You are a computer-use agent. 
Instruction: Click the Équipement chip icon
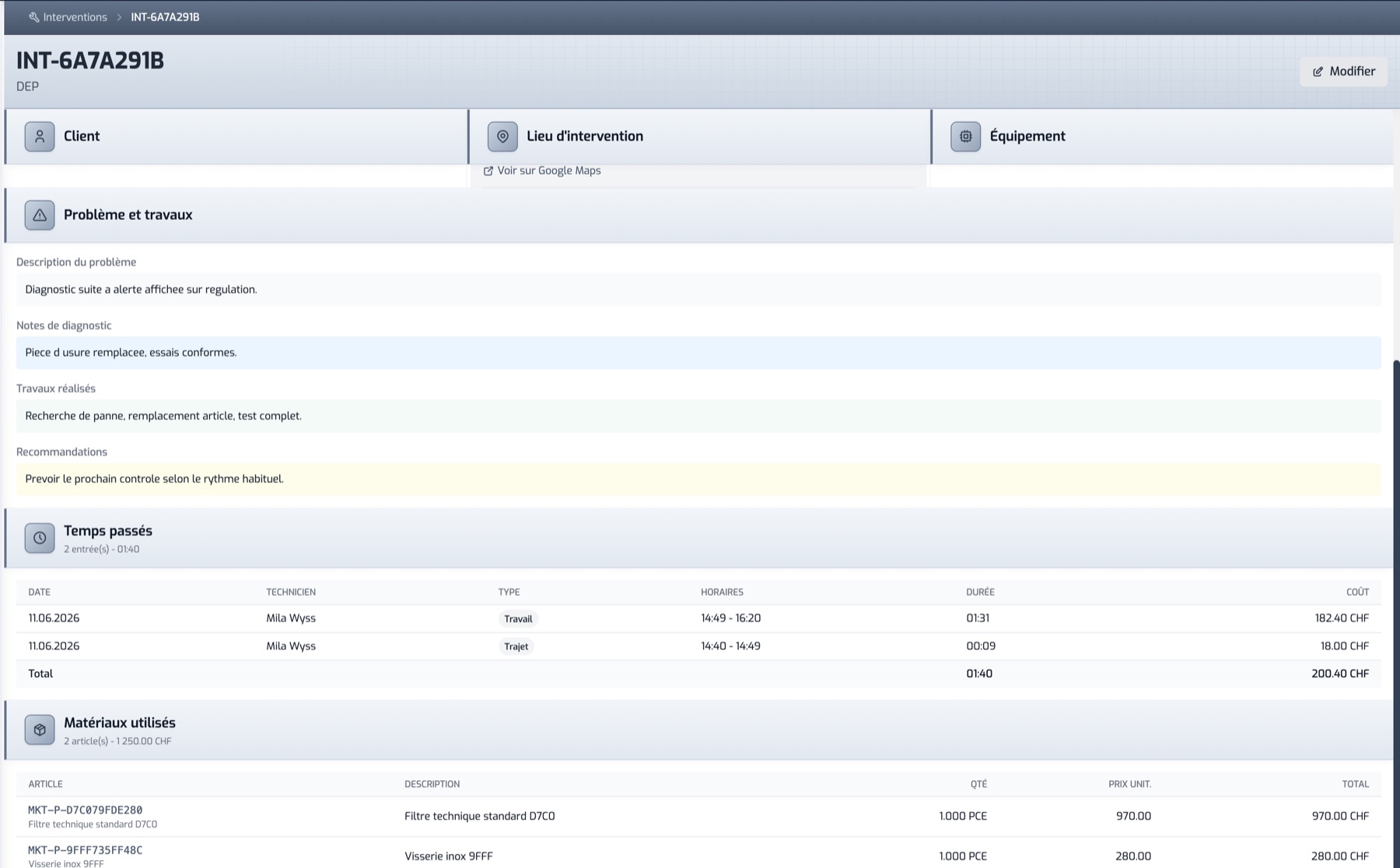coord(965,136)
